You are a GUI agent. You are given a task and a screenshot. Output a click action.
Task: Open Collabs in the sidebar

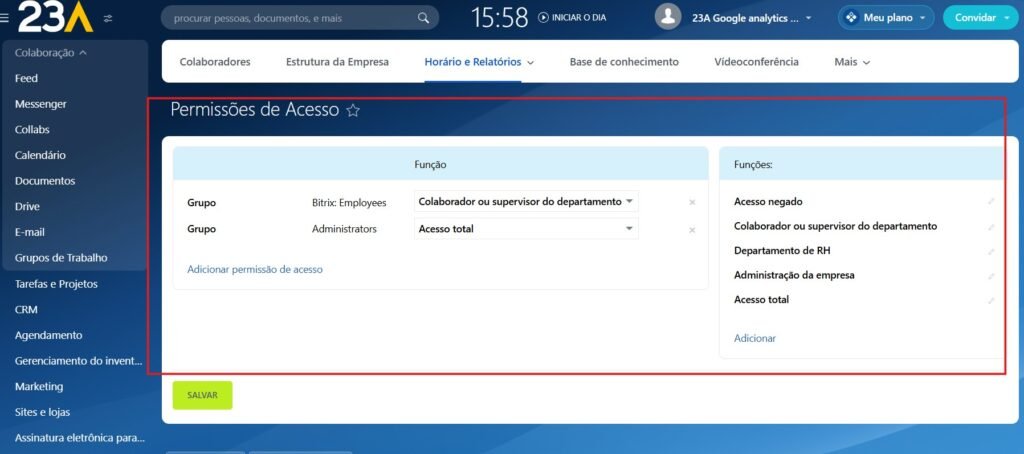(x=32, y=129)
